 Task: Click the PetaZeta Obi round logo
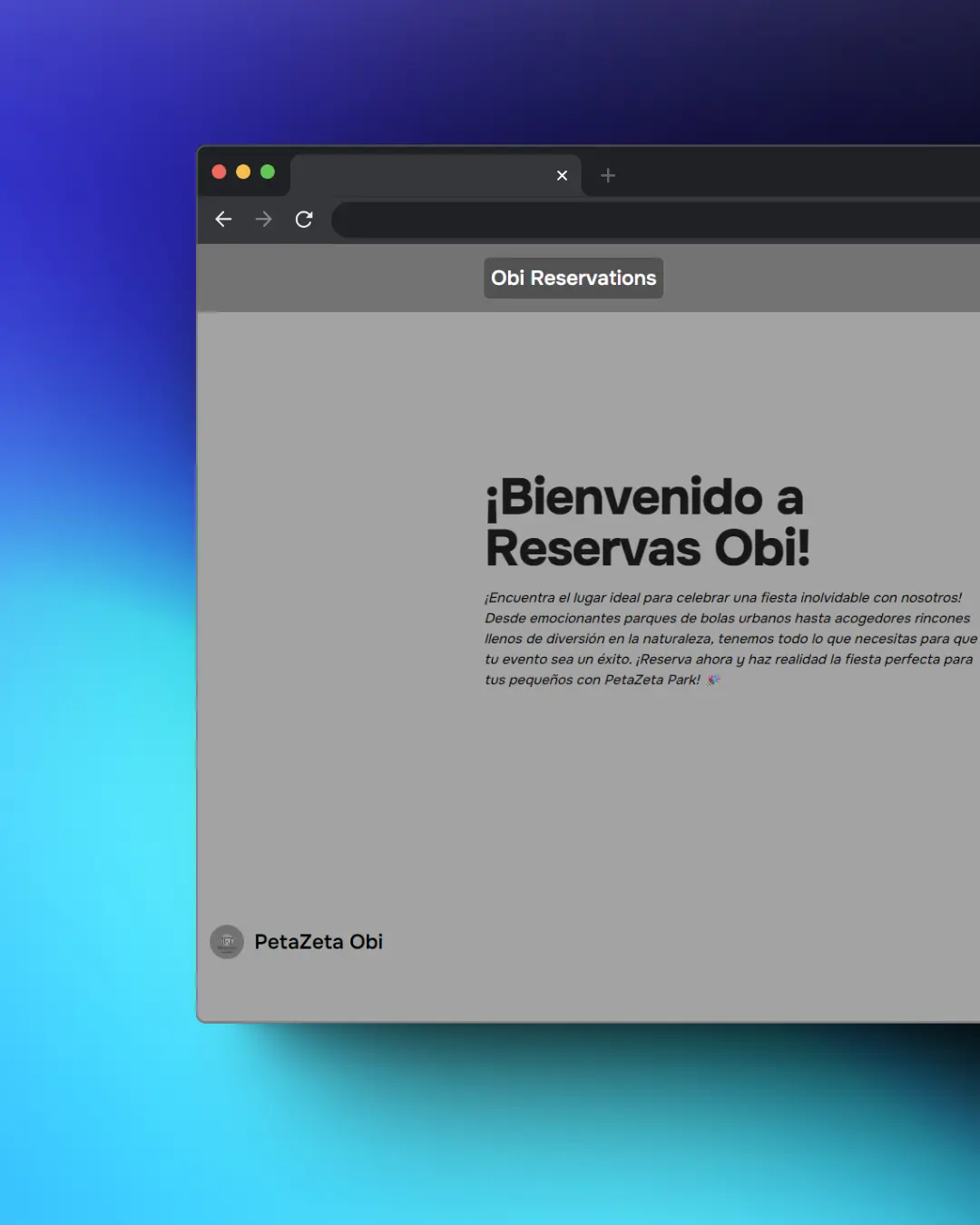pyautogui.click(x=227, y=942)
